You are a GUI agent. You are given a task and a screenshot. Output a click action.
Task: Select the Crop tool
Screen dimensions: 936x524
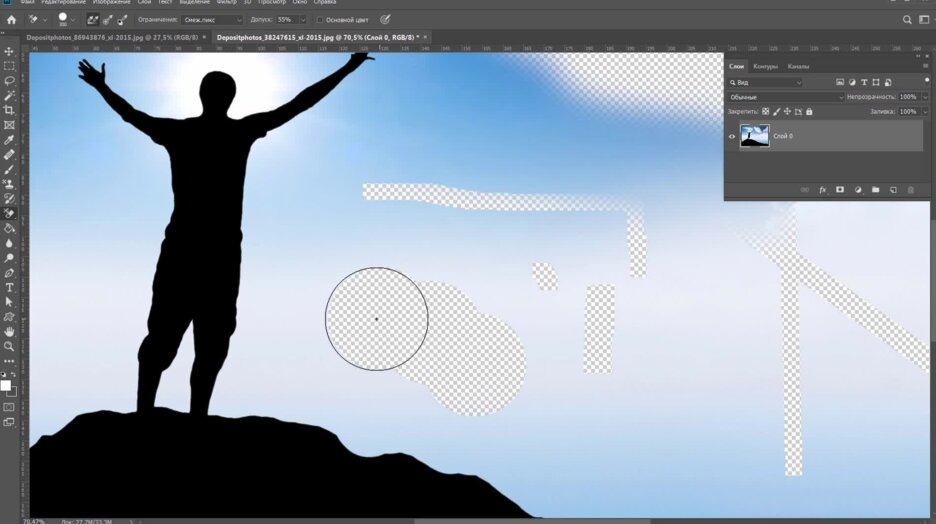click(x=9, y=110)
